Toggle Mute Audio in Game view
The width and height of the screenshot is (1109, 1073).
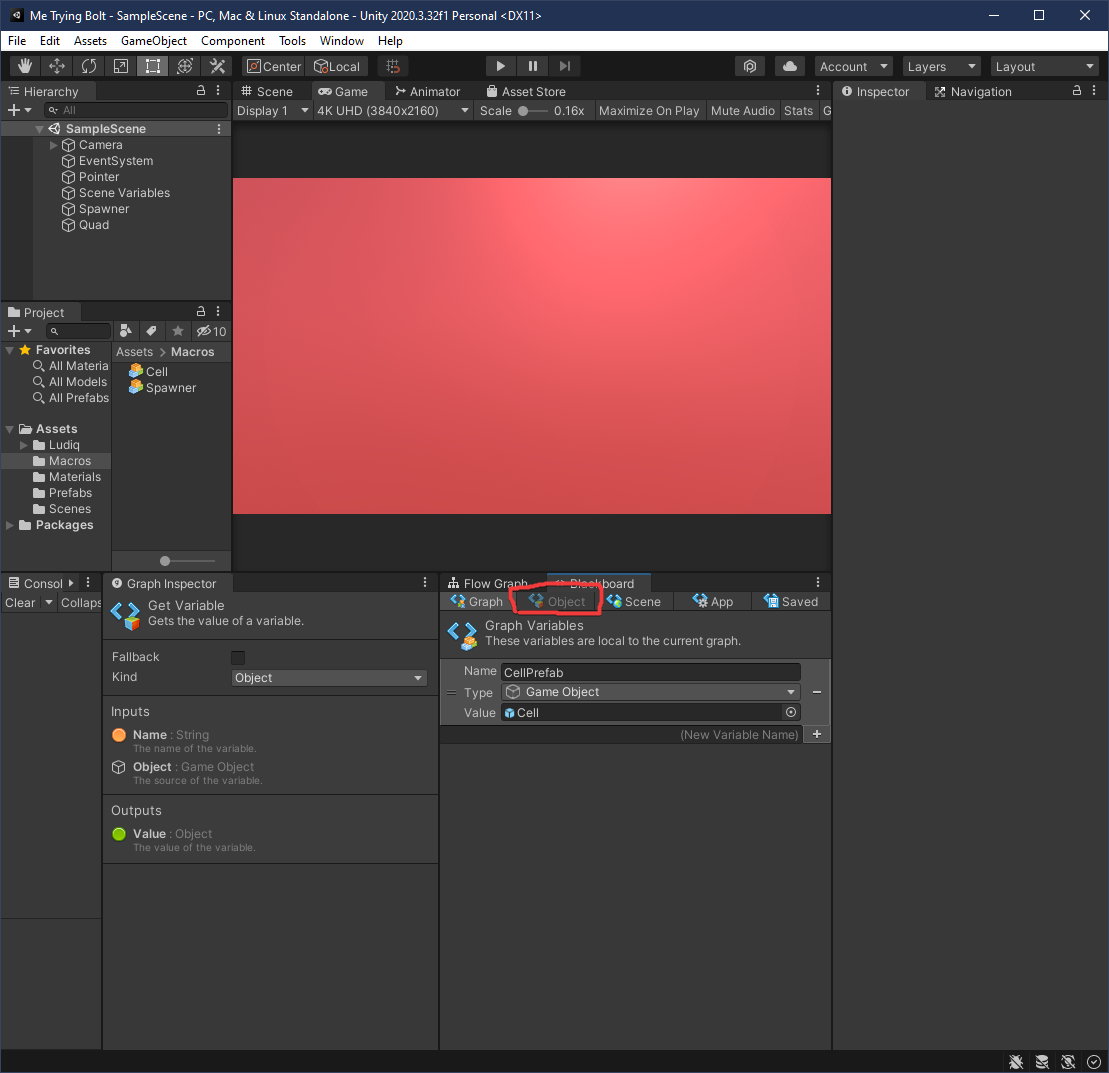[x=742, y=111]
